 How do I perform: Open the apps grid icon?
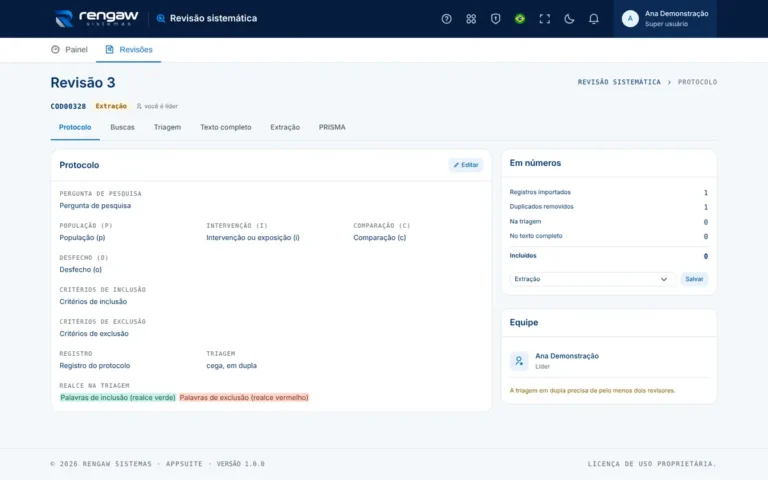point(471,19)
